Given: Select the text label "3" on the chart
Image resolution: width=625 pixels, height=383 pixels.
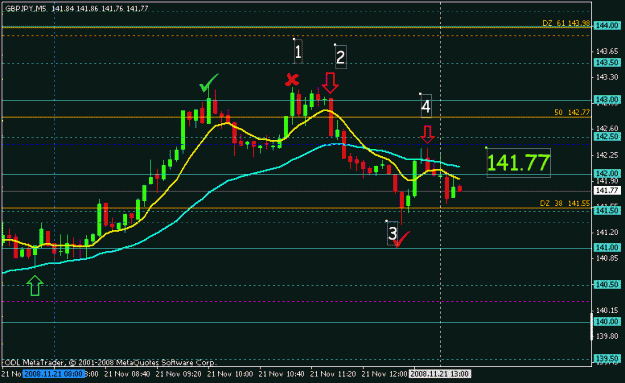Looking at the screenshot, I should pyautogui.click(x=393, y=234).
